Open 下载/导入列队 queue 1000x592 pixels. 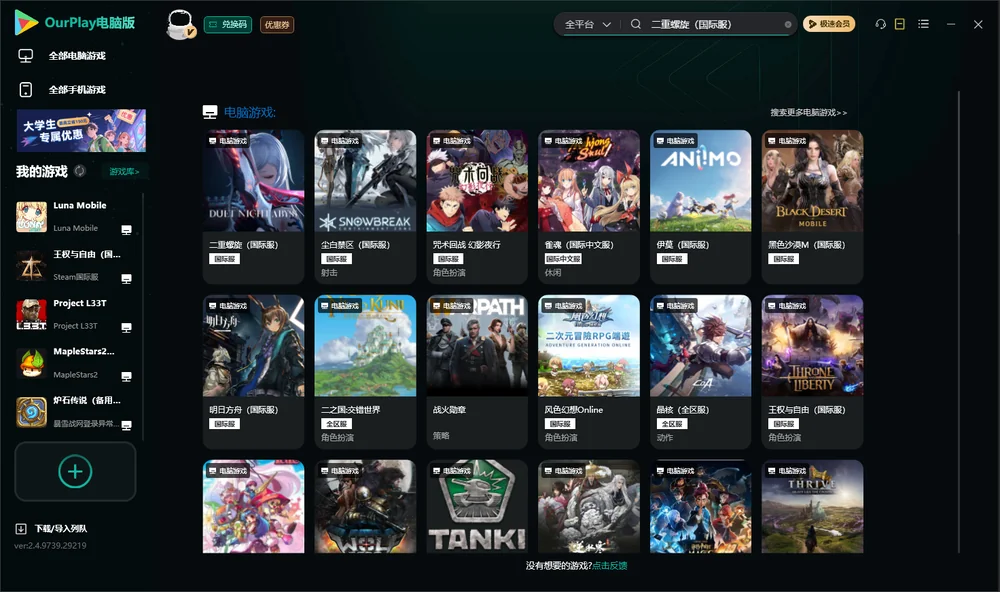pos(61,528)
